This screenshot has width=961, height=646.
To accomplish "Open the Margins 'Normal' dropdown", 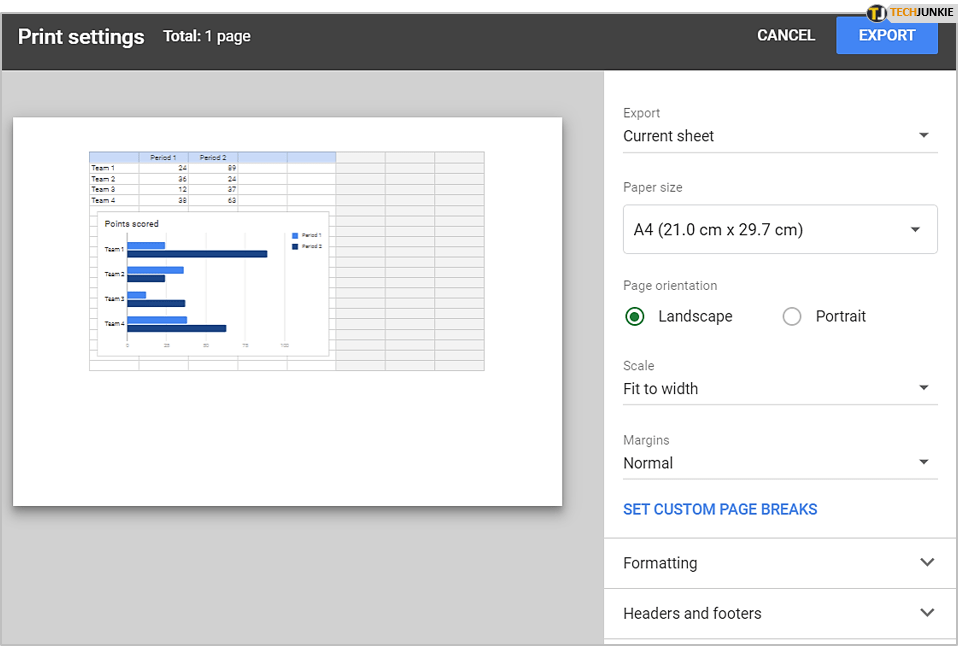I will 779,463.
